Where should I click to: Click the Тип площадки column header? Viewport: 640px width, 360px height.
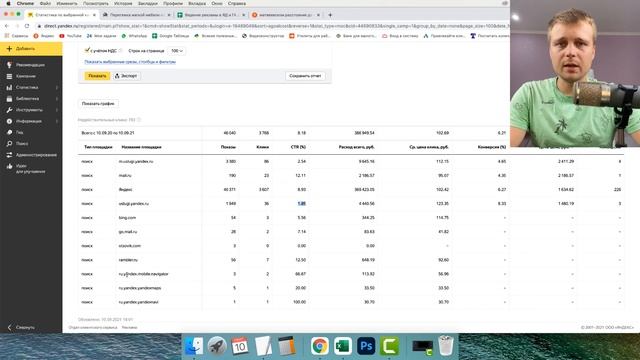click(98, 147)
